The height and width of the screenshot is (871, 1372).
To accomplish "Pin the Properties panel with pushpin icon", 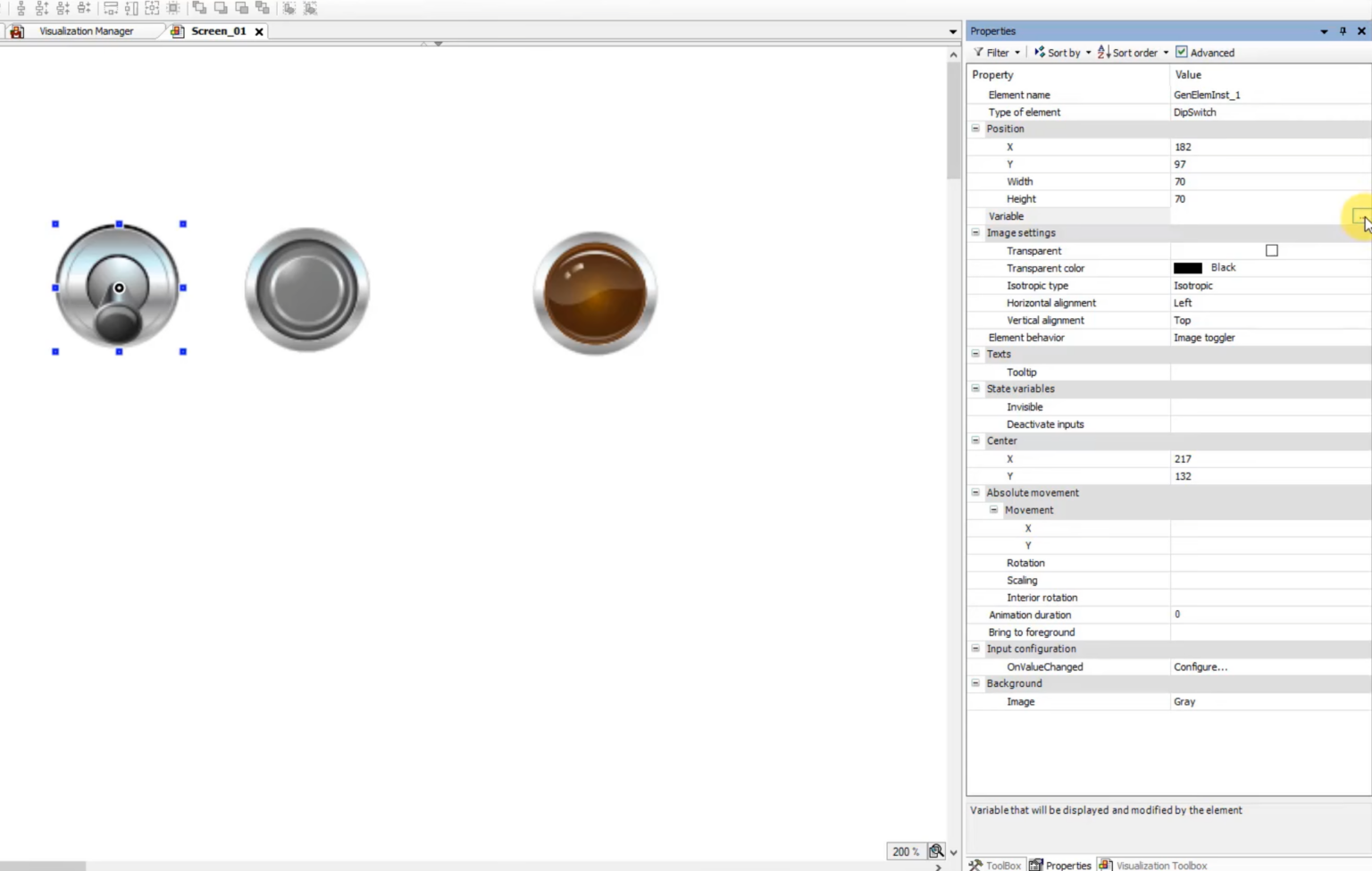I will (x=1343, y=31).
